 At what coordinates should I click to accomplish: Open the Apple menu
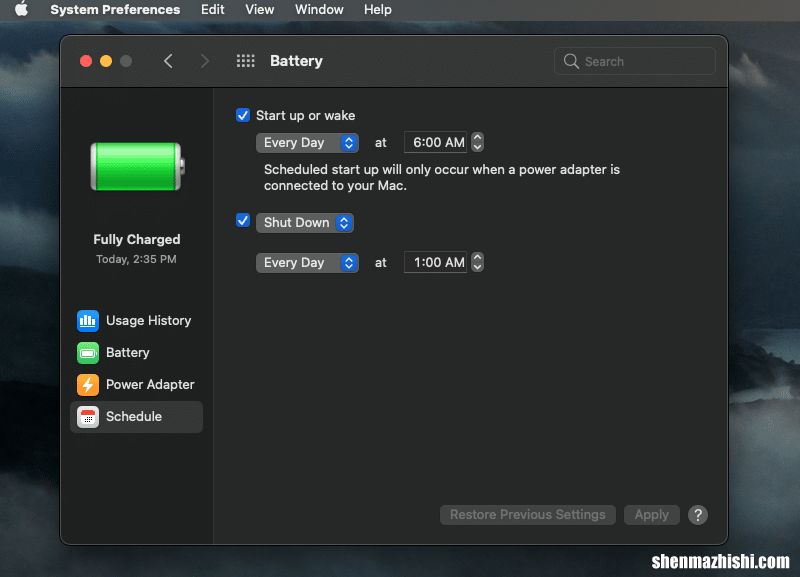[21, 9]
